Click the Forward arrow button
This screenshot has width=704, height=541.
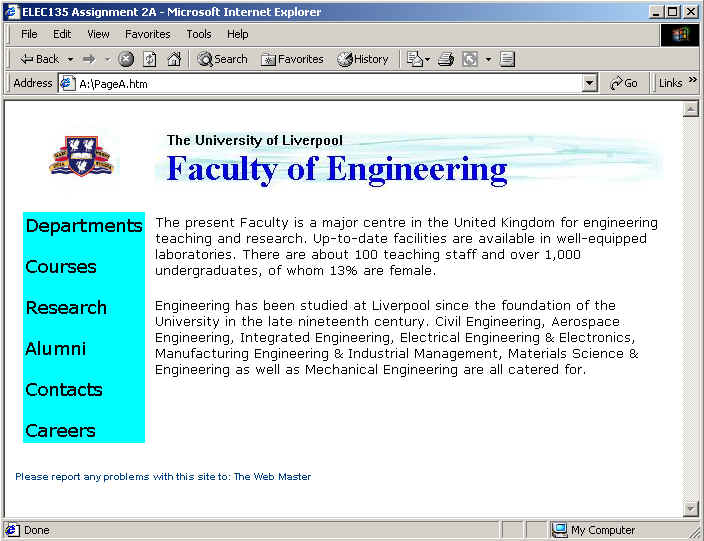89,59
